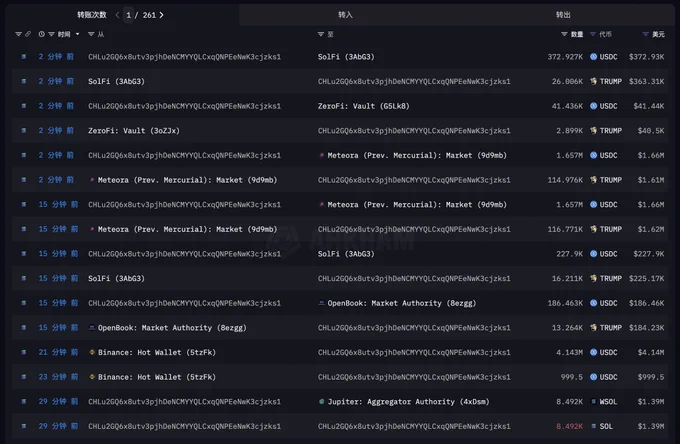Click the TRUMP token icon on the 116.771K row

[x=594, y=229]
